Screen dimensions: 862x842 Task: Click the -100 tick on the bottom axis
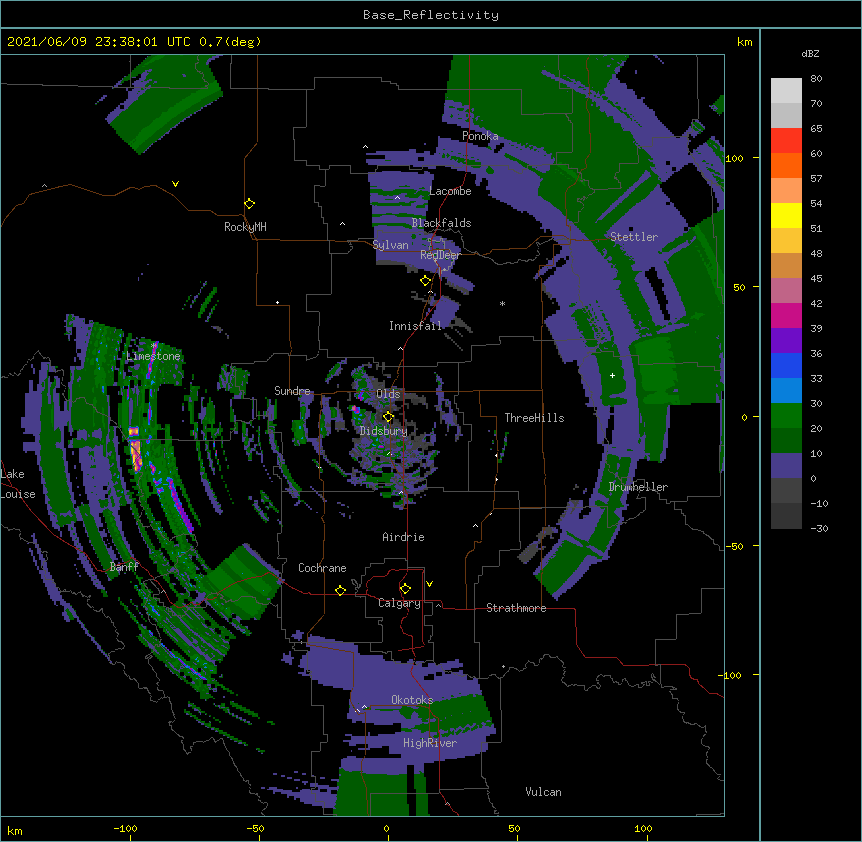pos(125,828)
